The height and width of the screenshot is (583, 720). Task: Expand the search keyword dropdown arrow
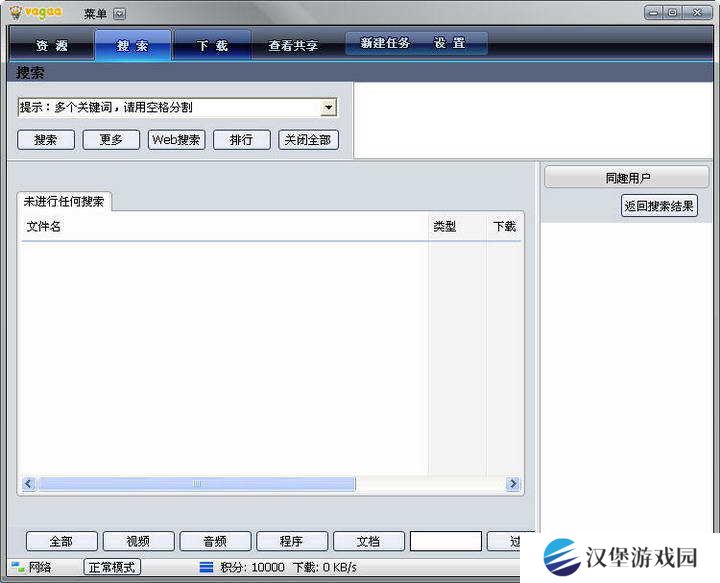pyautogui.click(x=328, y=107)
